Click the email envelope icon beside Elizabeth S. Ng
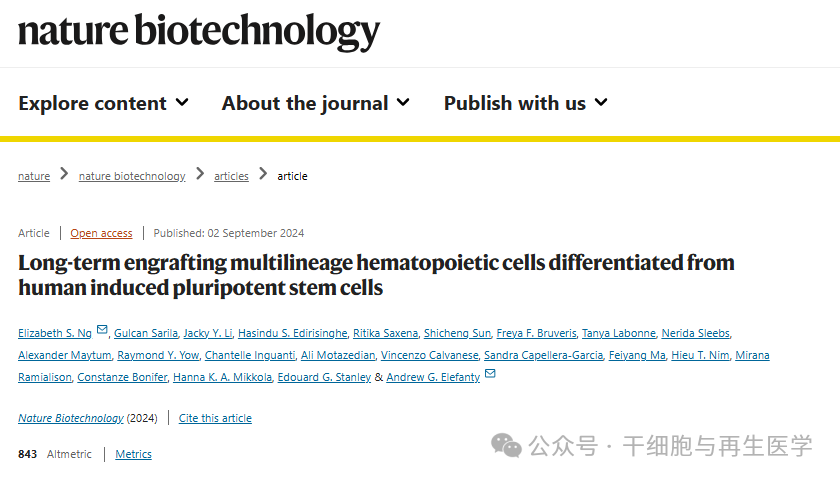The height and width of the screenshot is (480, 840). [102, 330]
